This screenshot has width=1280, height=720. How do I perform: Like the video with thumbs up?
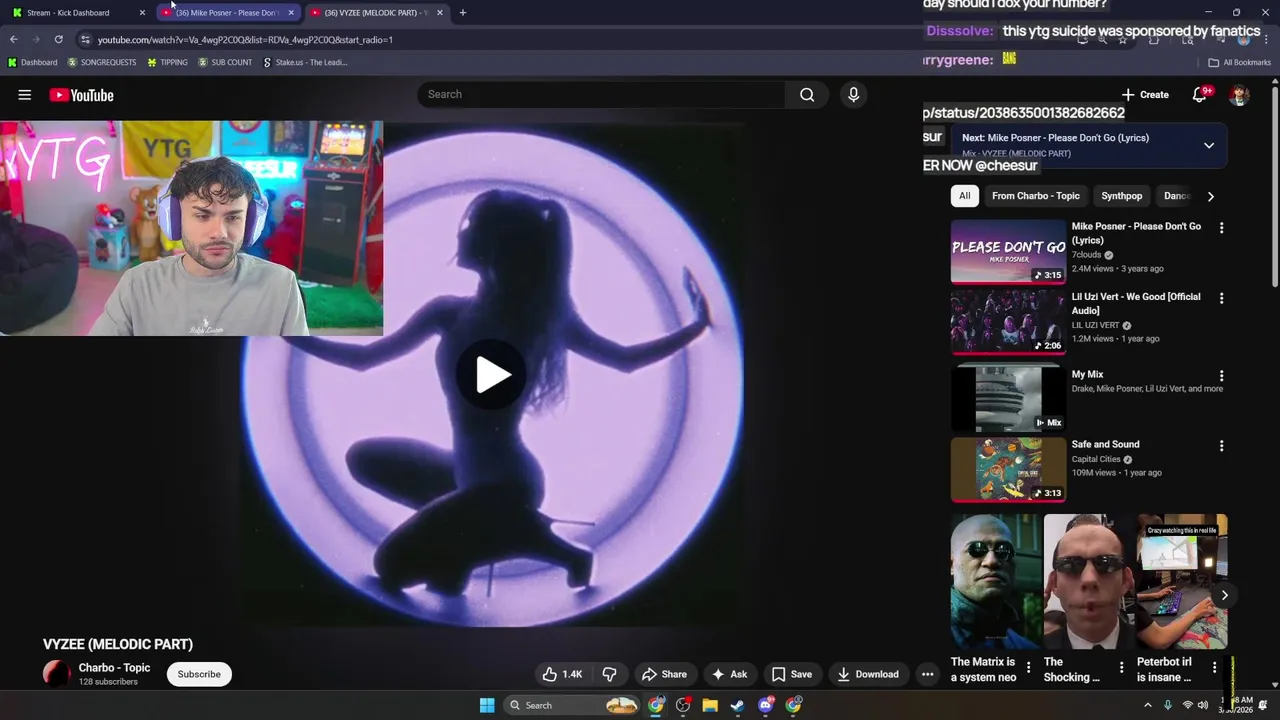pos(563,674)
